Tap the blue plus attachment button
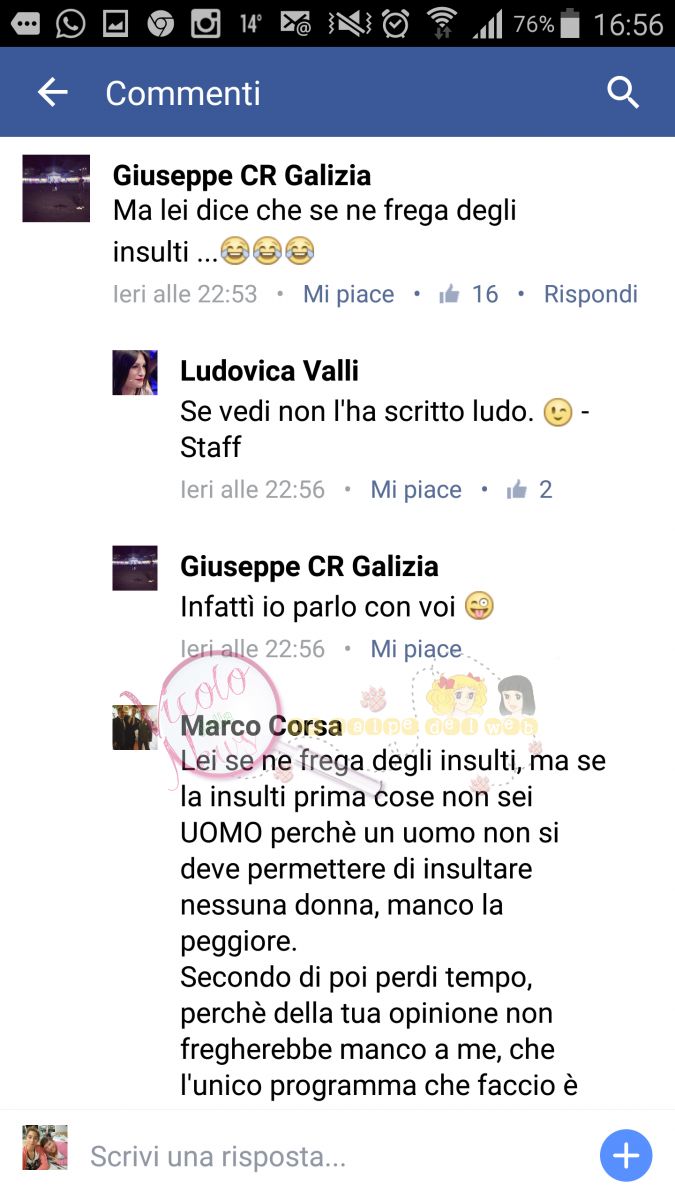Viewport: 675px width, 1200px height. click(x=626, y=1157)
